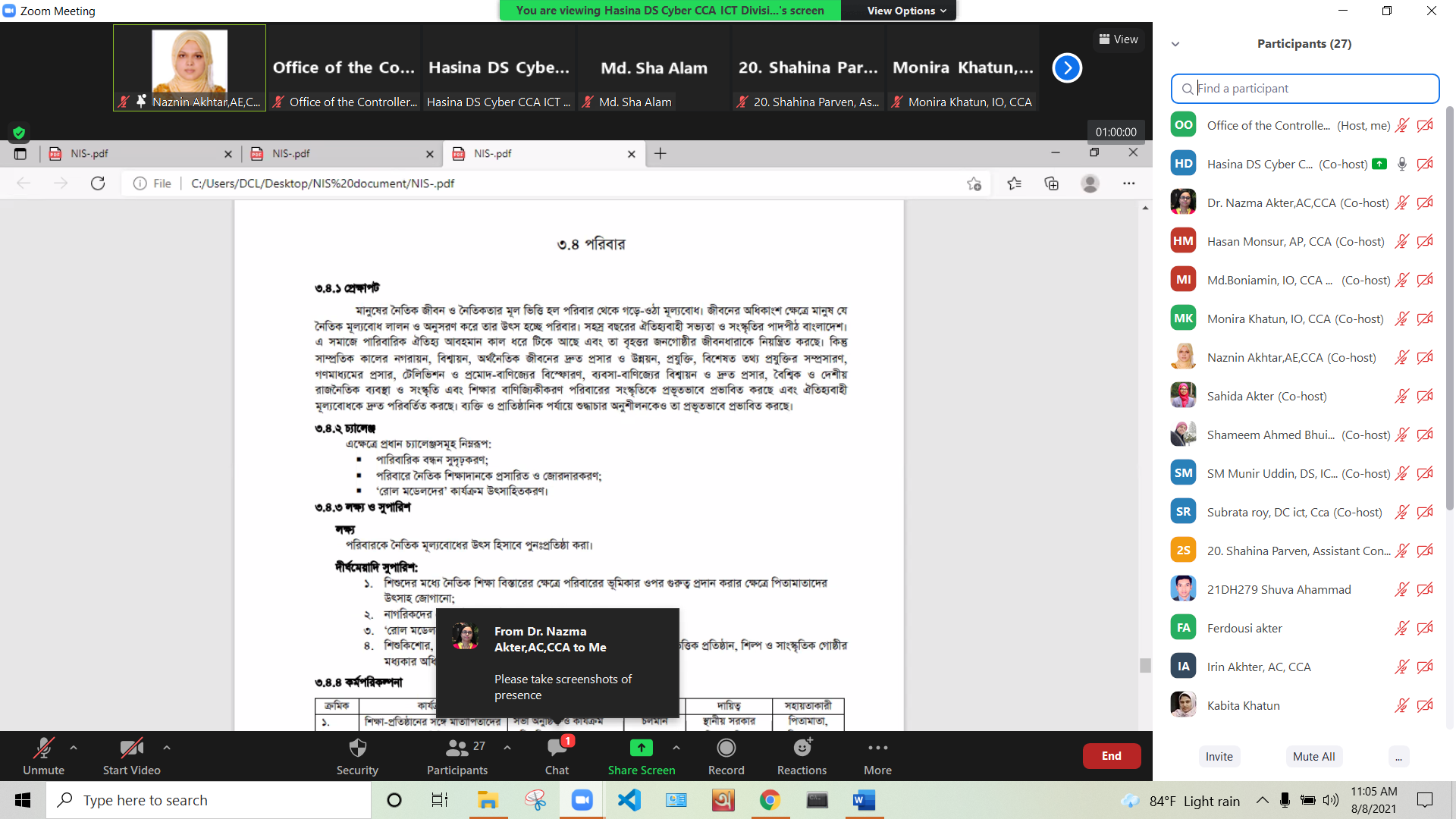
Task: Open Microsoft Word from taskbar
Action: tap(864, 800)
